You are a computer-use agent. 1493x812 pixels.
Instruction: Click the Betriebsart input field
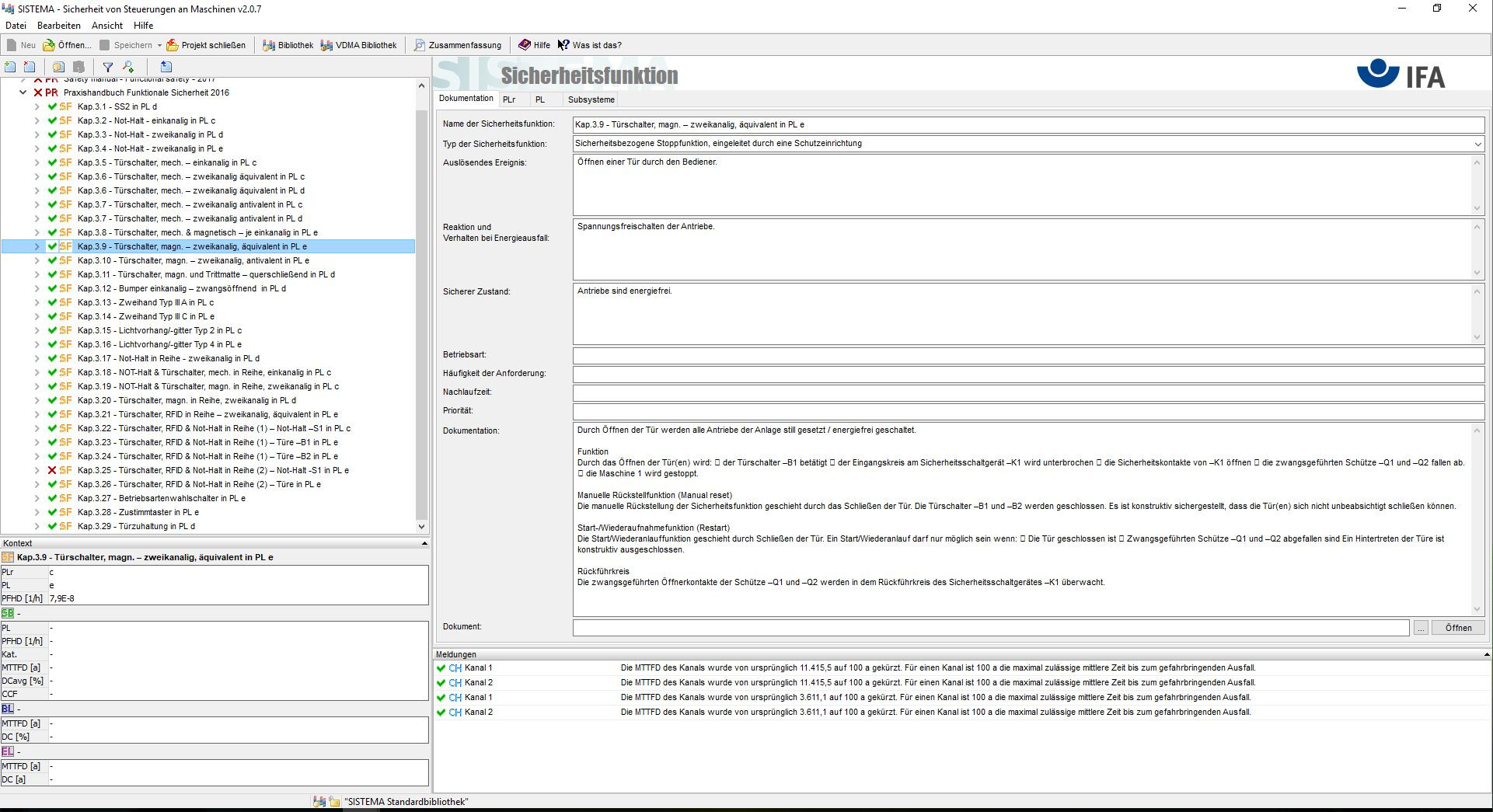(1029, 355)
